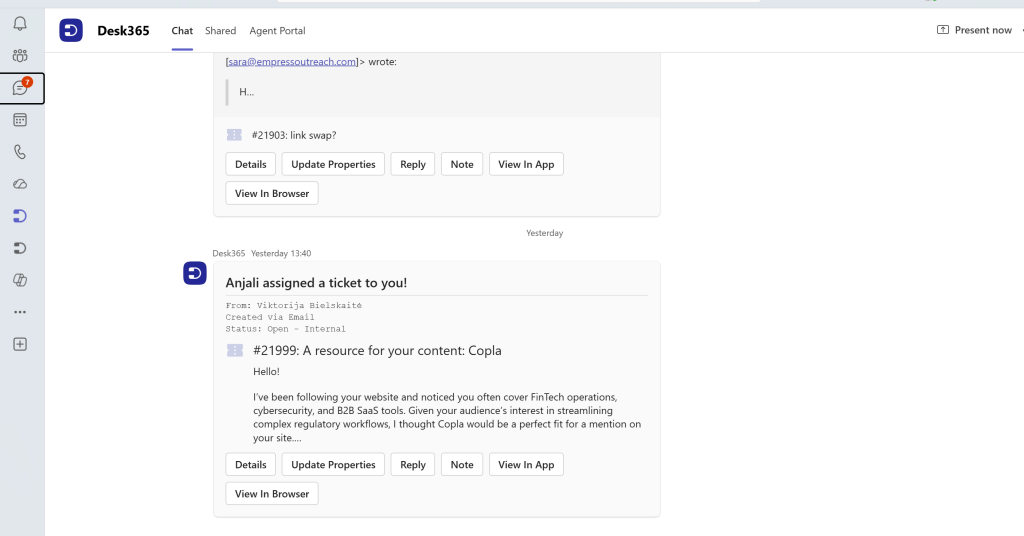Screen dimensions: 1024x536
Task: Click Note on ticket #21903 card
Action: pyautogui.click(x=462, y=164)
